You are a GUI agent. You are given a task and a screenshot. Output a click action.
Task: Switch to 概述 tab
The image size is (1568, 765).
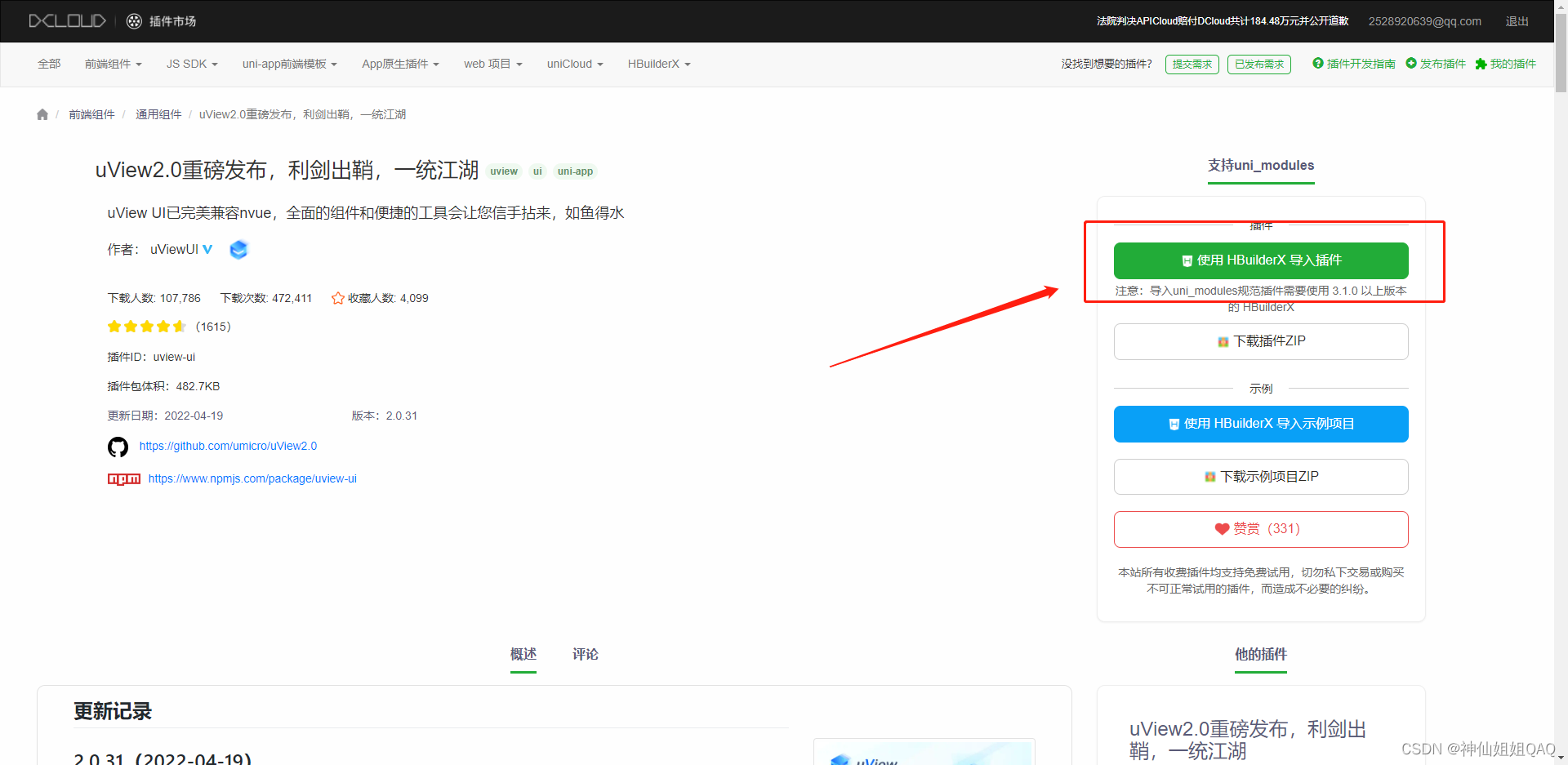523,655
